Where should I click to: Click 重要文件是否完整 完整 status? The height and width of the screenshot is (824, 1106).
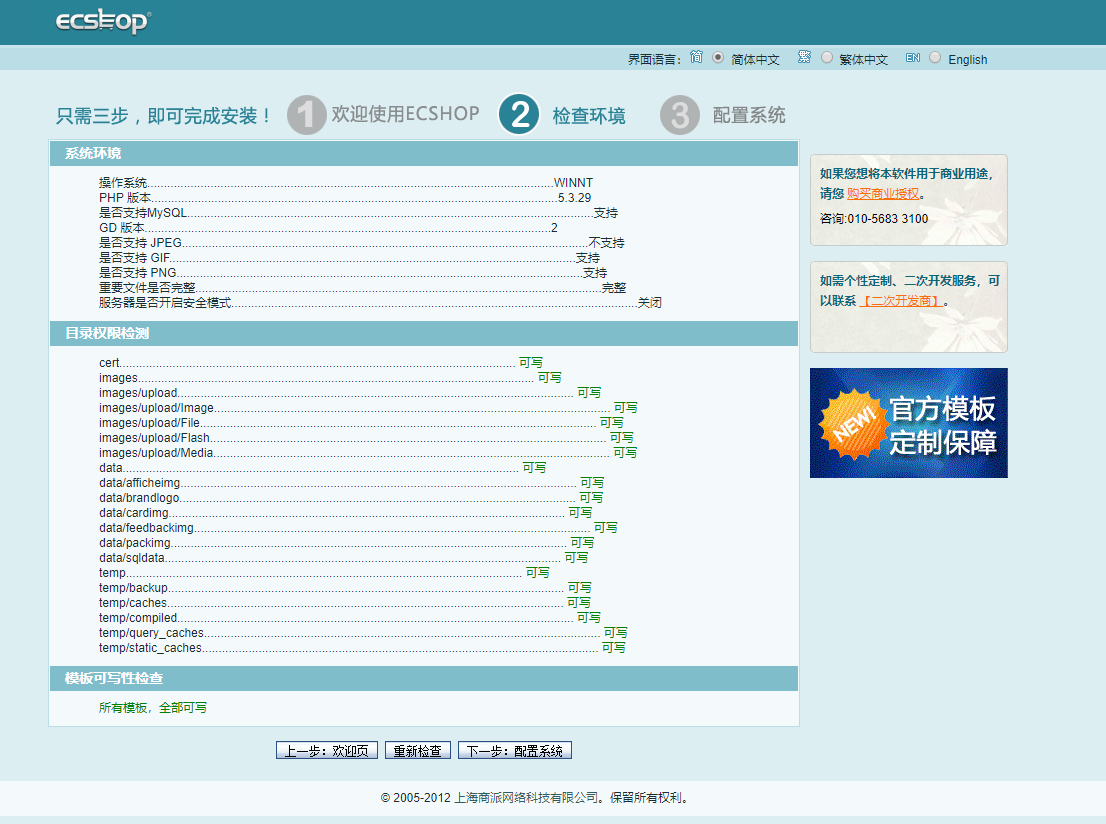(x=614, y=288)
